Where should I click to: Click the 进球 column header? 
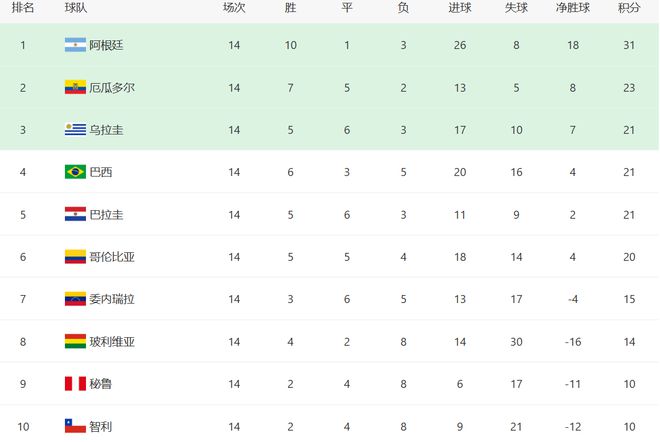click(460, 8)
